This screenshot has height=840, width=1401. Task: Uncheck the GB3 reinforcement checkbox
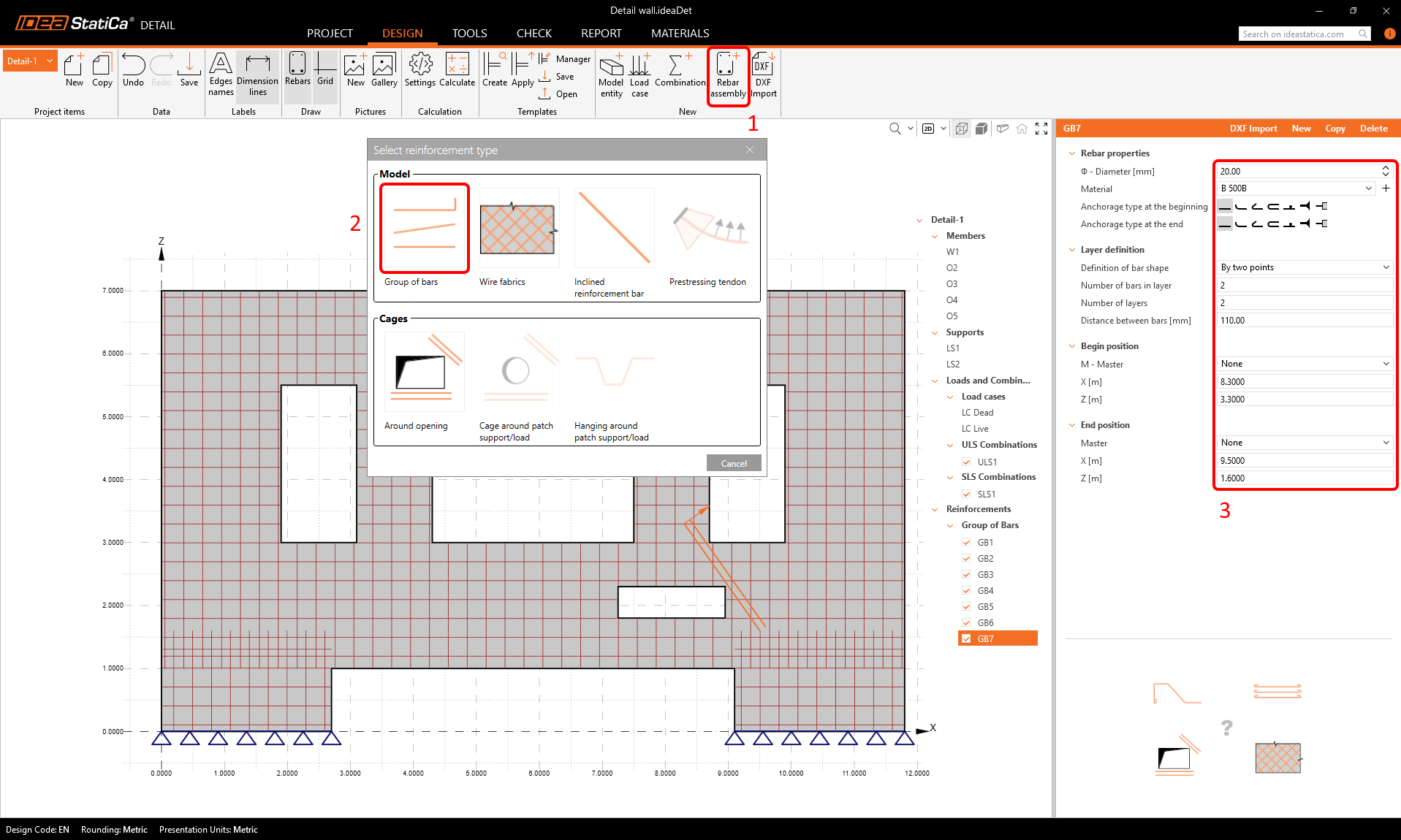pos(966,575)
